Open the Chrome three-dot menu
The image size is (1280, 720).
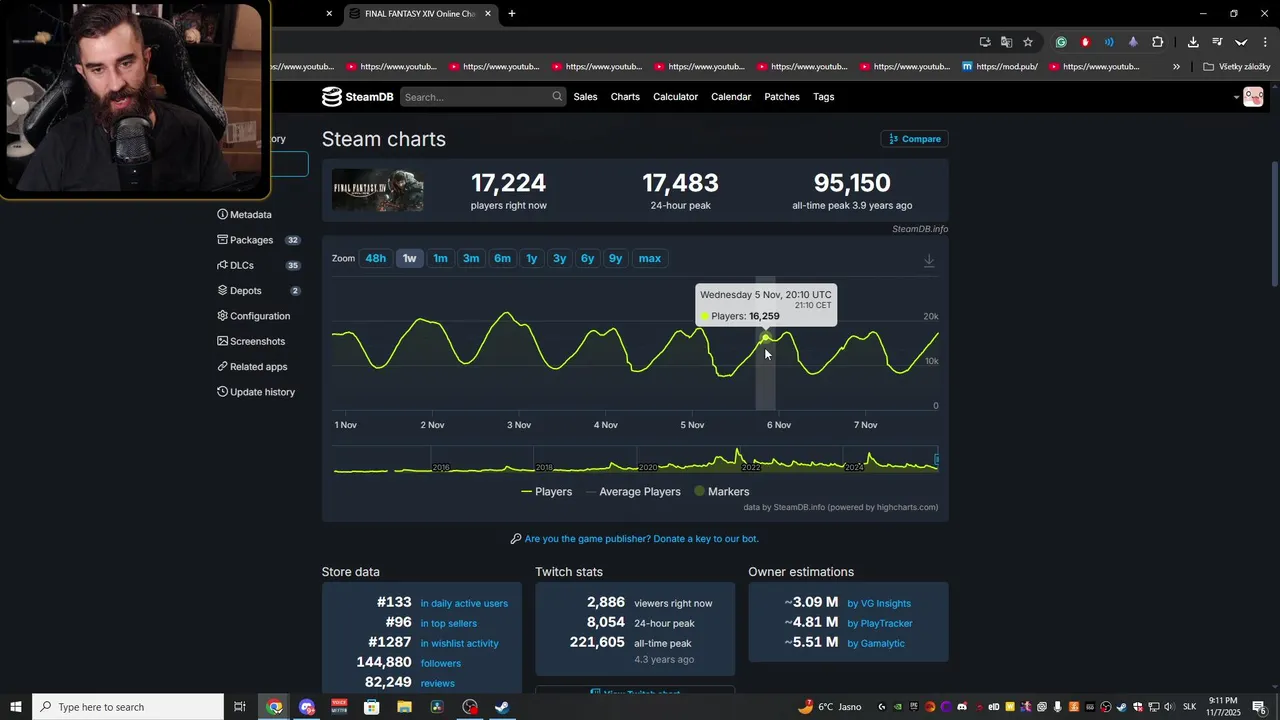pos(1265,42)
